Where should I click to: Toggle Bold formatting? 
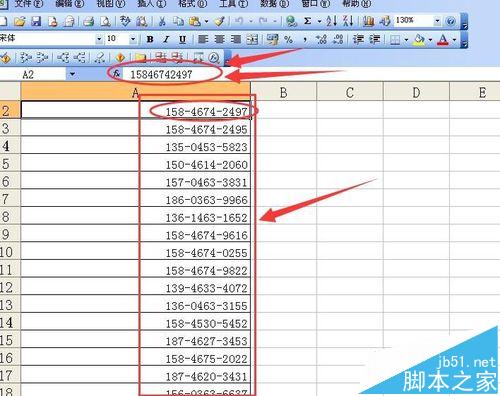pos(150,39)
